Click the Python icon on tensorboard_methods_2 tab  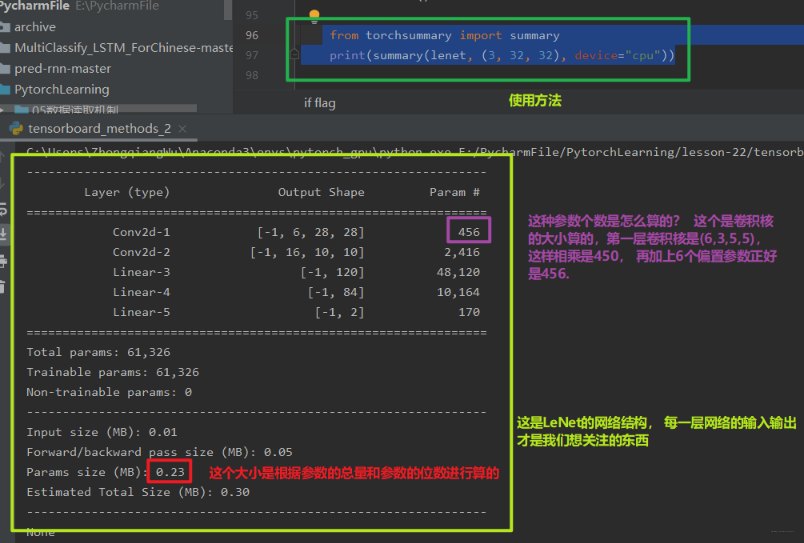(16, 128)
